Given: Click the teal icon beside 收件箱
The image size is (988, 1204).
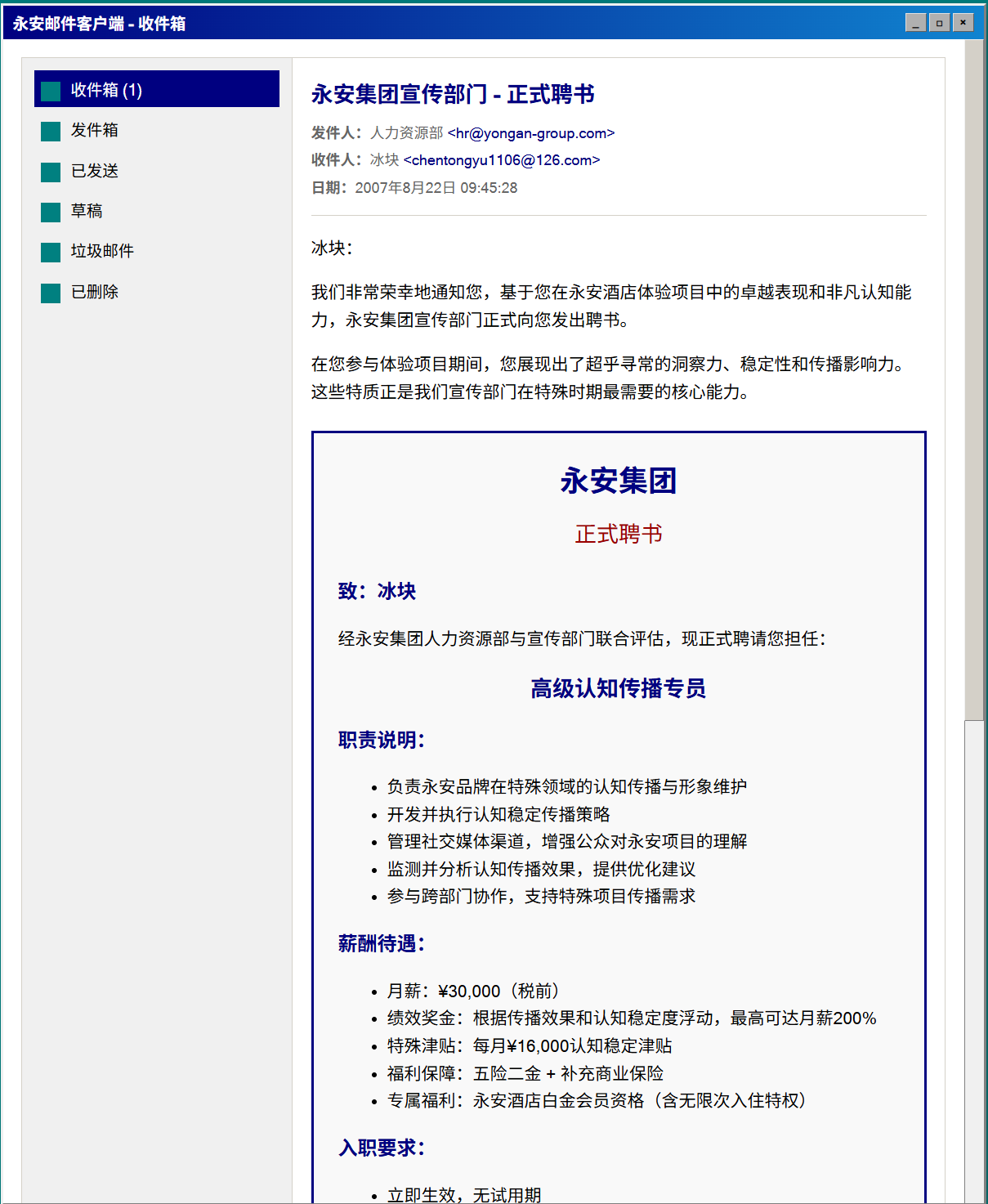Looking at the screenshot, I should (51, 91).
